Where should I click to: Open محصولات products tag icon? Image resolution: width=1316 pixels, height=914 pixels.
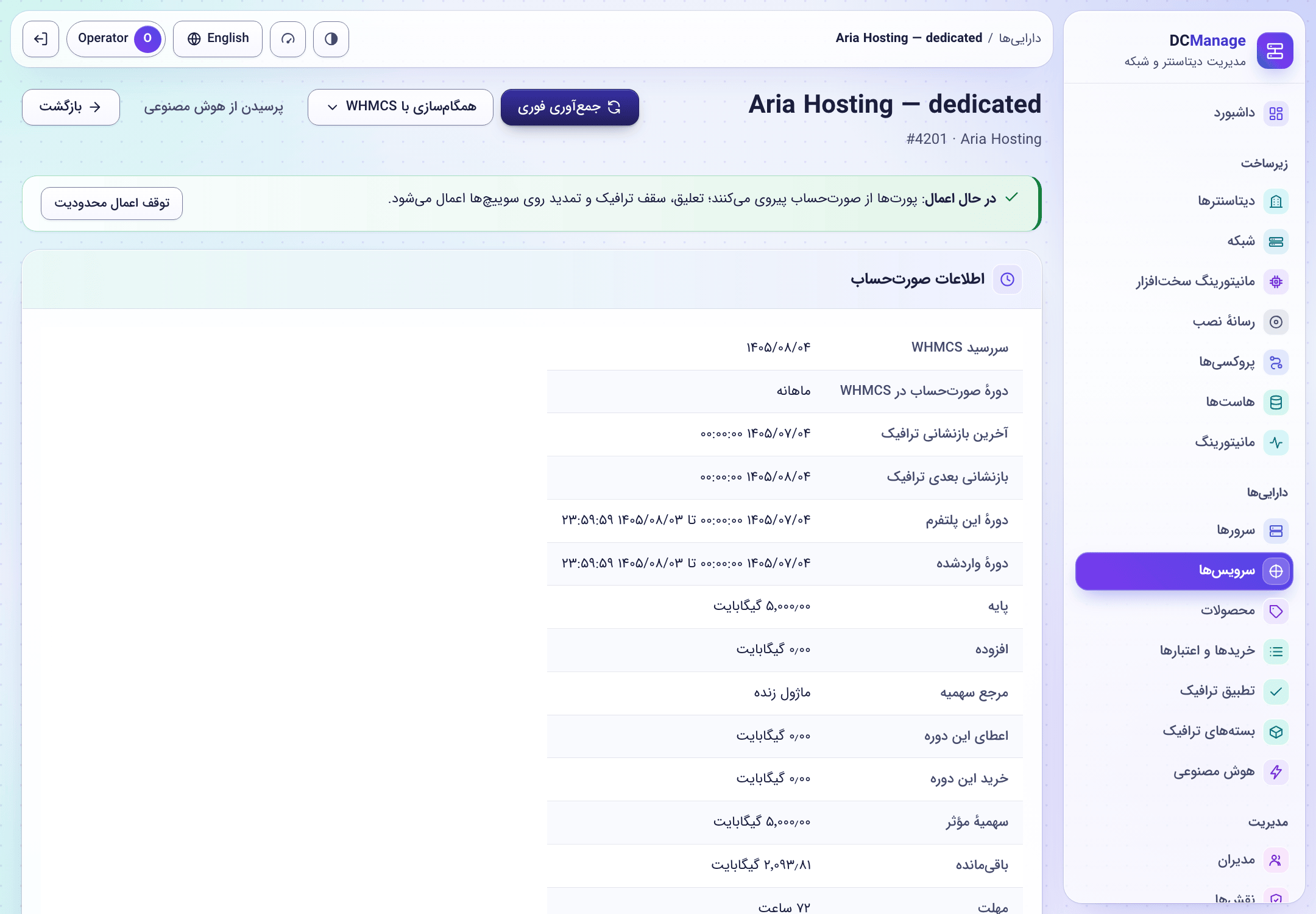point(1276,611)
